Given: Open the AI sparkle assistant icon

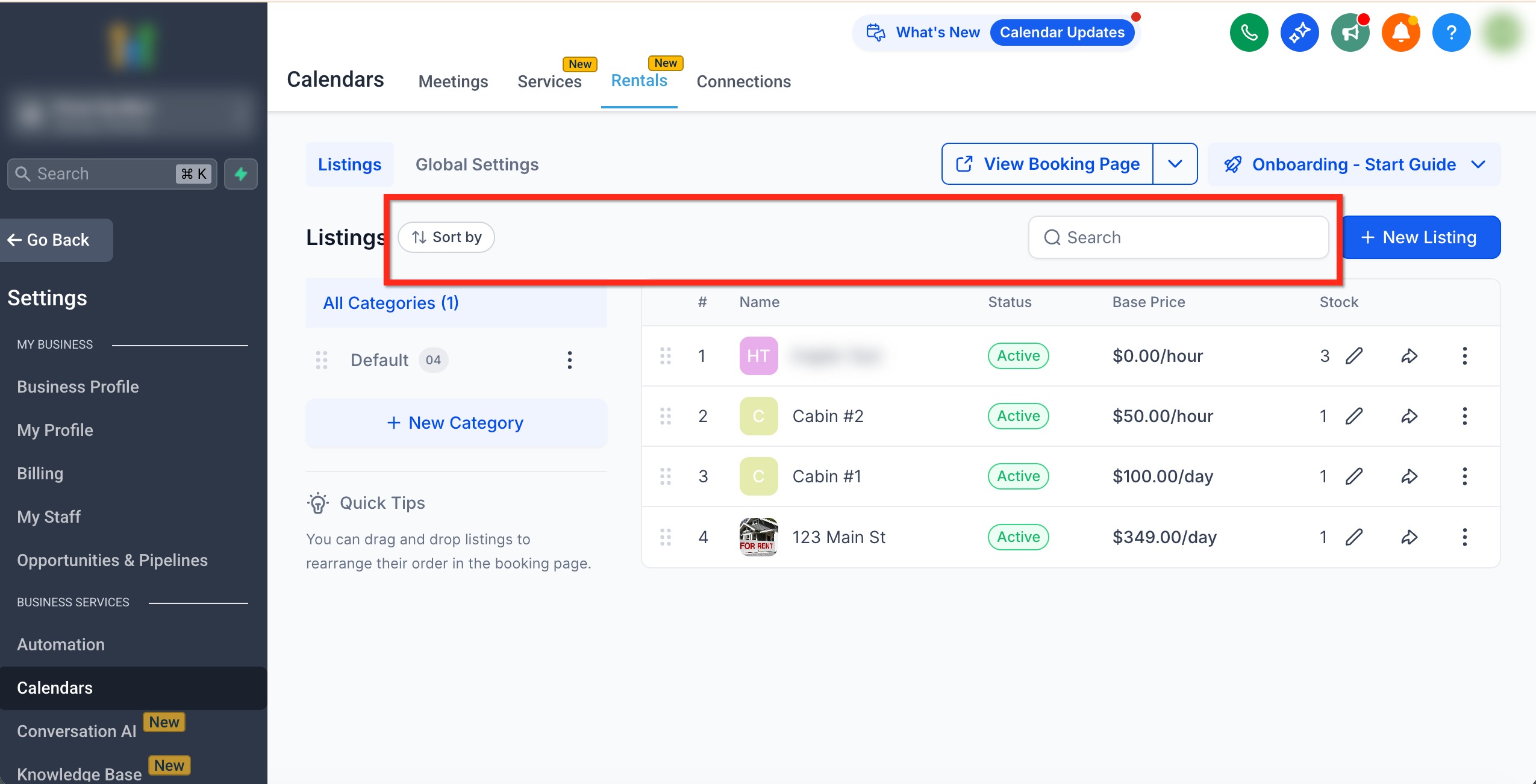Looking at the screenshot, I should click(1299, 33).
